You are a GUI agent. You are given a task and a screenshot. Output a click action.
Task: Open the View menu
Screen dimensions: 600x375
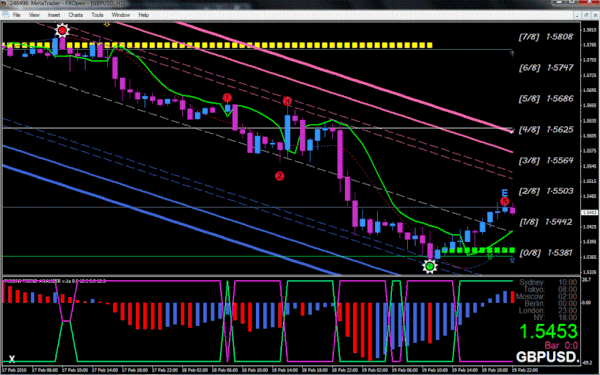pyautogui.click(x=34, y=15)
